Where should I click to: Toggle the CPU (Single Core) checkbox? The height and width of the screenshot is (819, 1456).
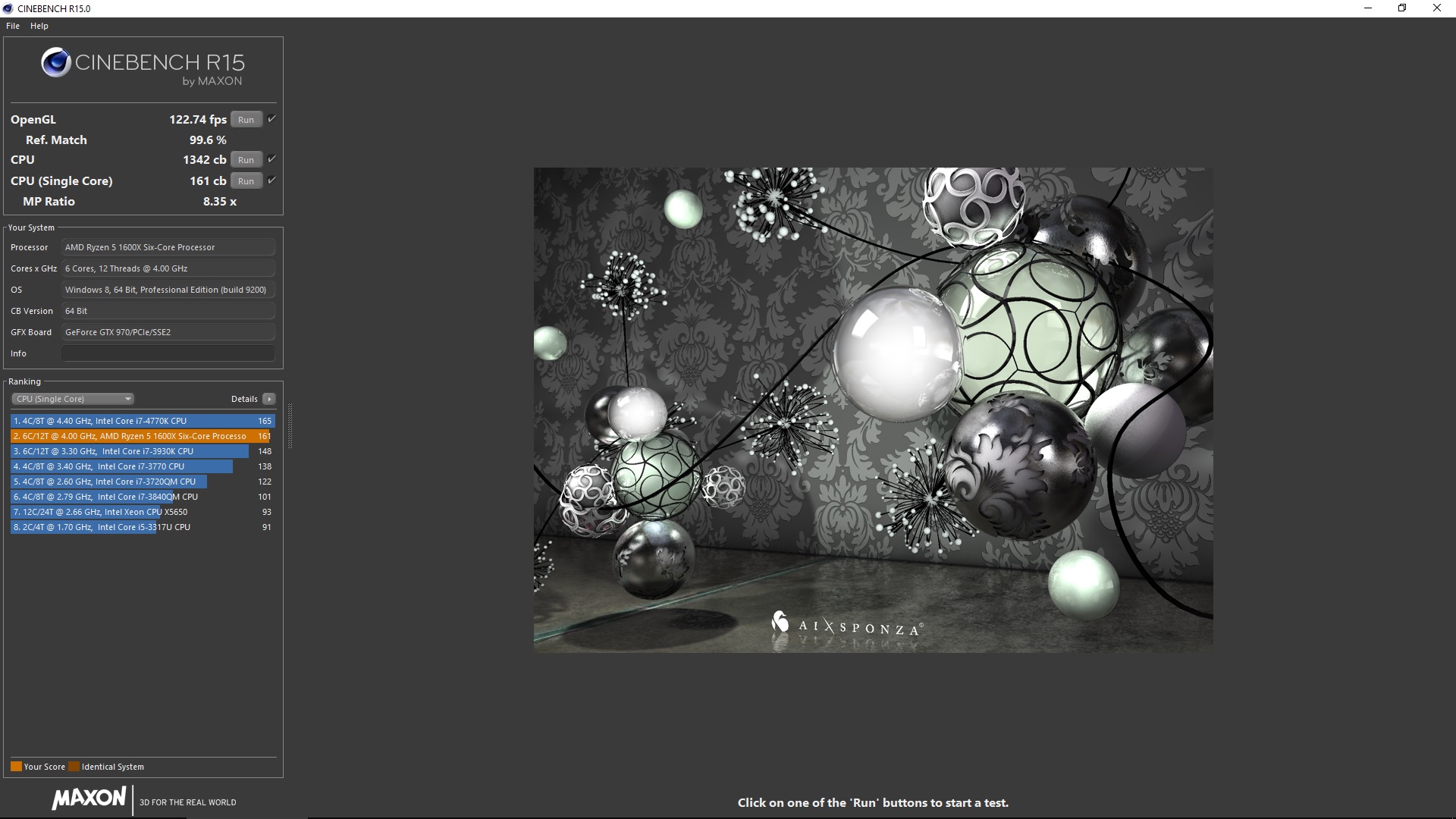(x=271, y=180)
